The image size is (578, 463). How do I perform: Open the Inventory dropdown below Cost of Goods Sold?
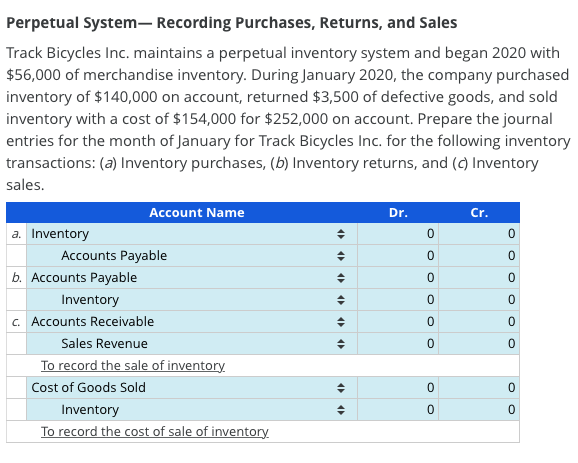pyautogui.click(x=192, y=410)
